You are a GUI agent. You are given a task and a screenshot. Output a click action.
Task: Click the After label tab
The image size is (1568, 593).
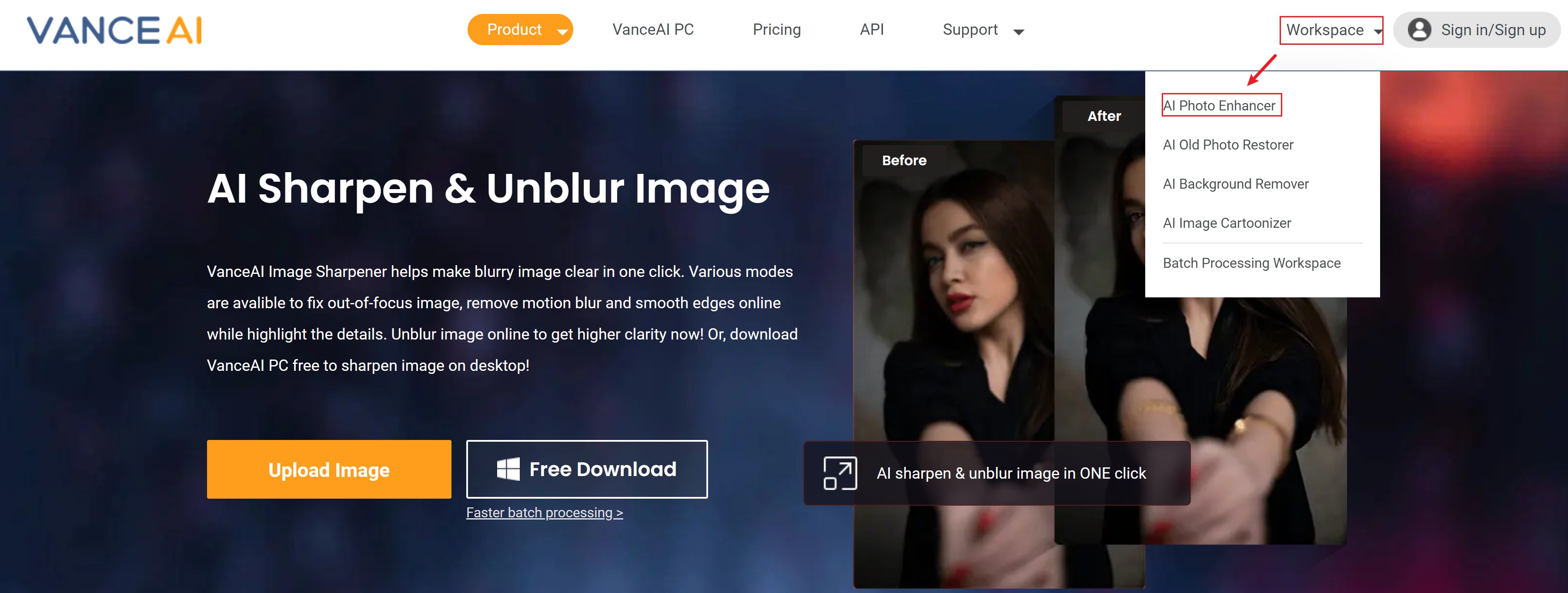[x=1103, y=116]
